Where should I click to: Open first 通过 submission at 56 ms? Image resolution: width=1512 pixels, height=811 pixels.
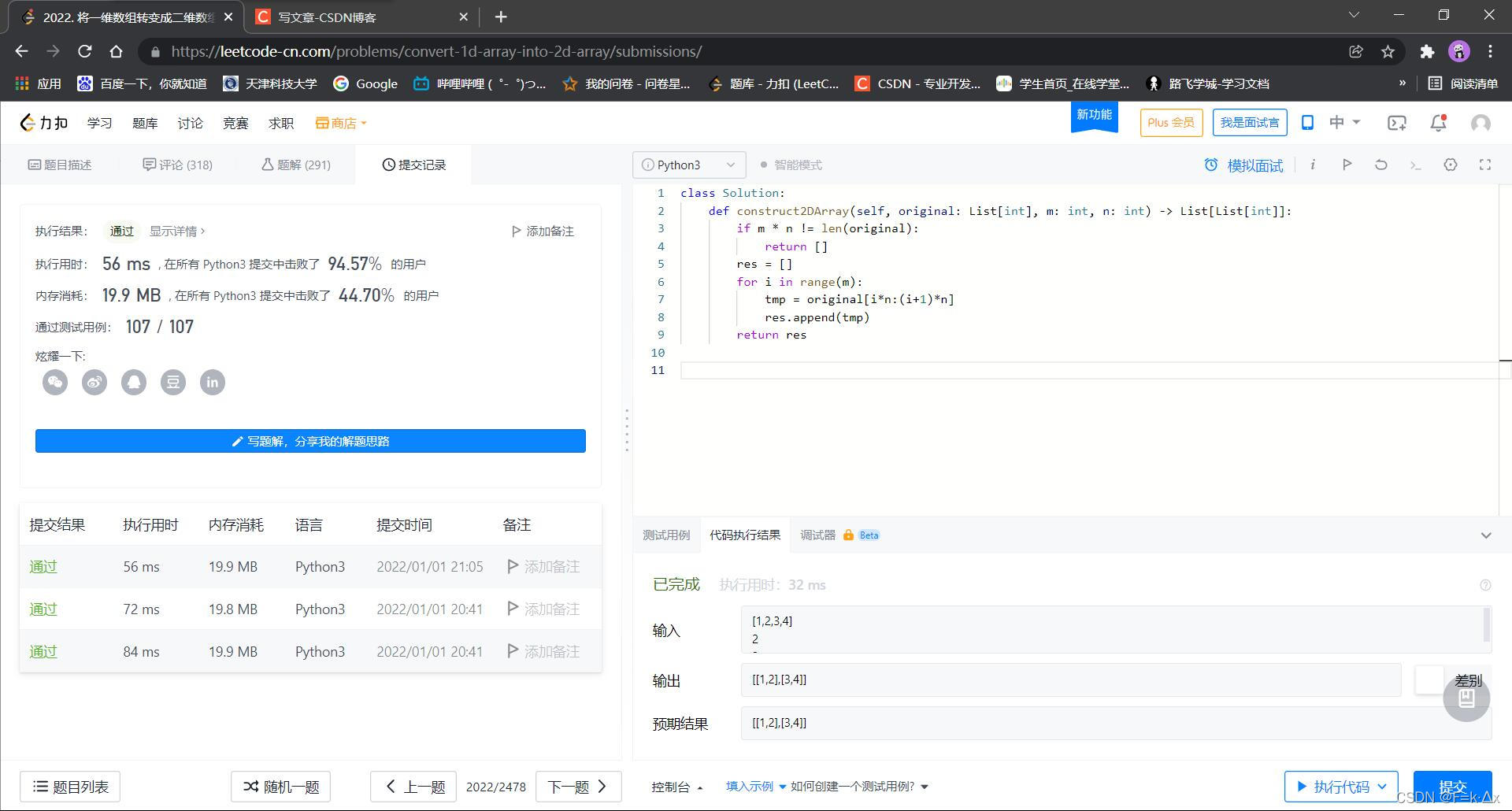point(43,567)
